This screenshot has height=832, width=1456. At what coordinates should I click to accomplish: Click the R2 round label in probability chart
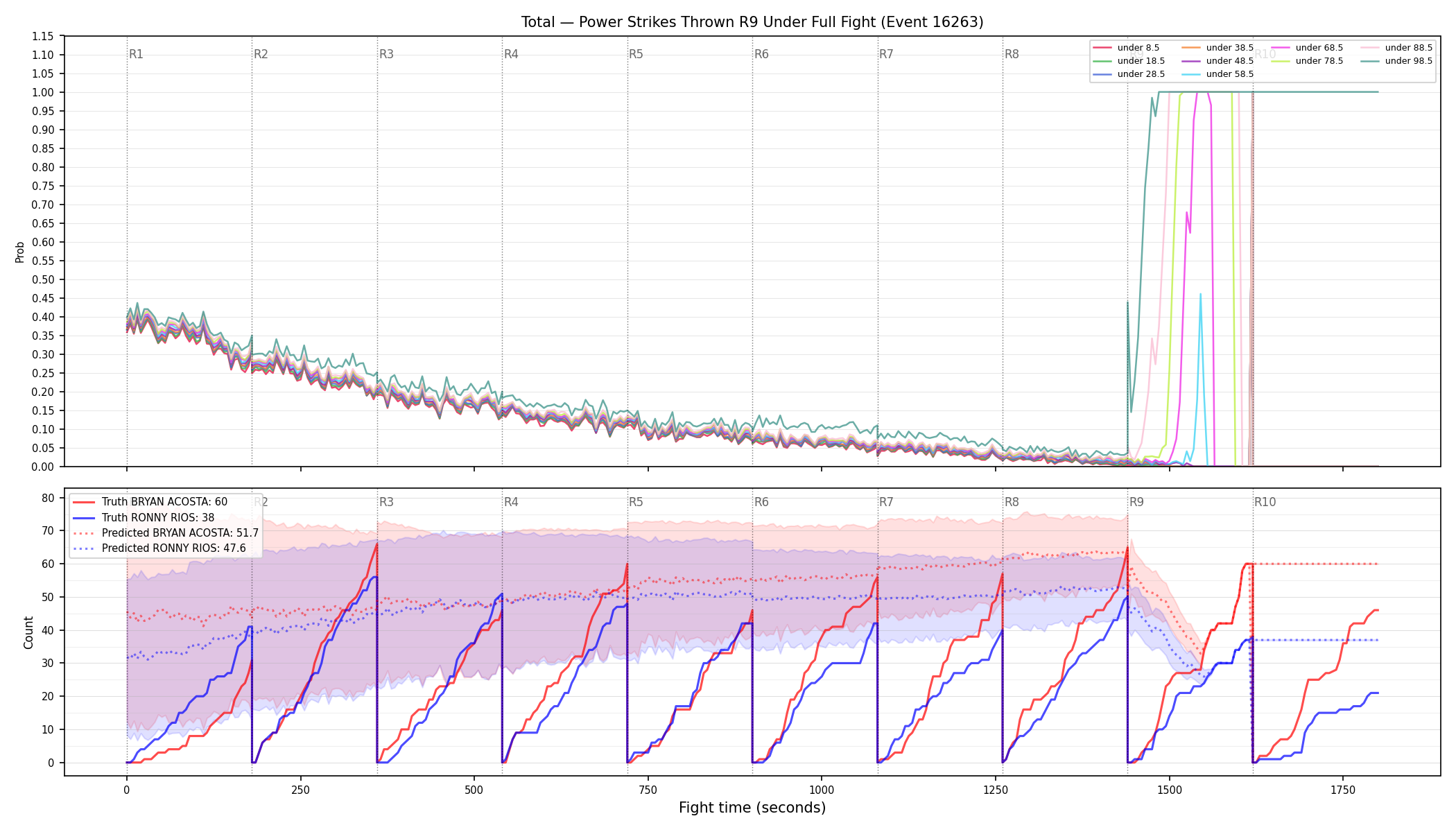point(261,54)
